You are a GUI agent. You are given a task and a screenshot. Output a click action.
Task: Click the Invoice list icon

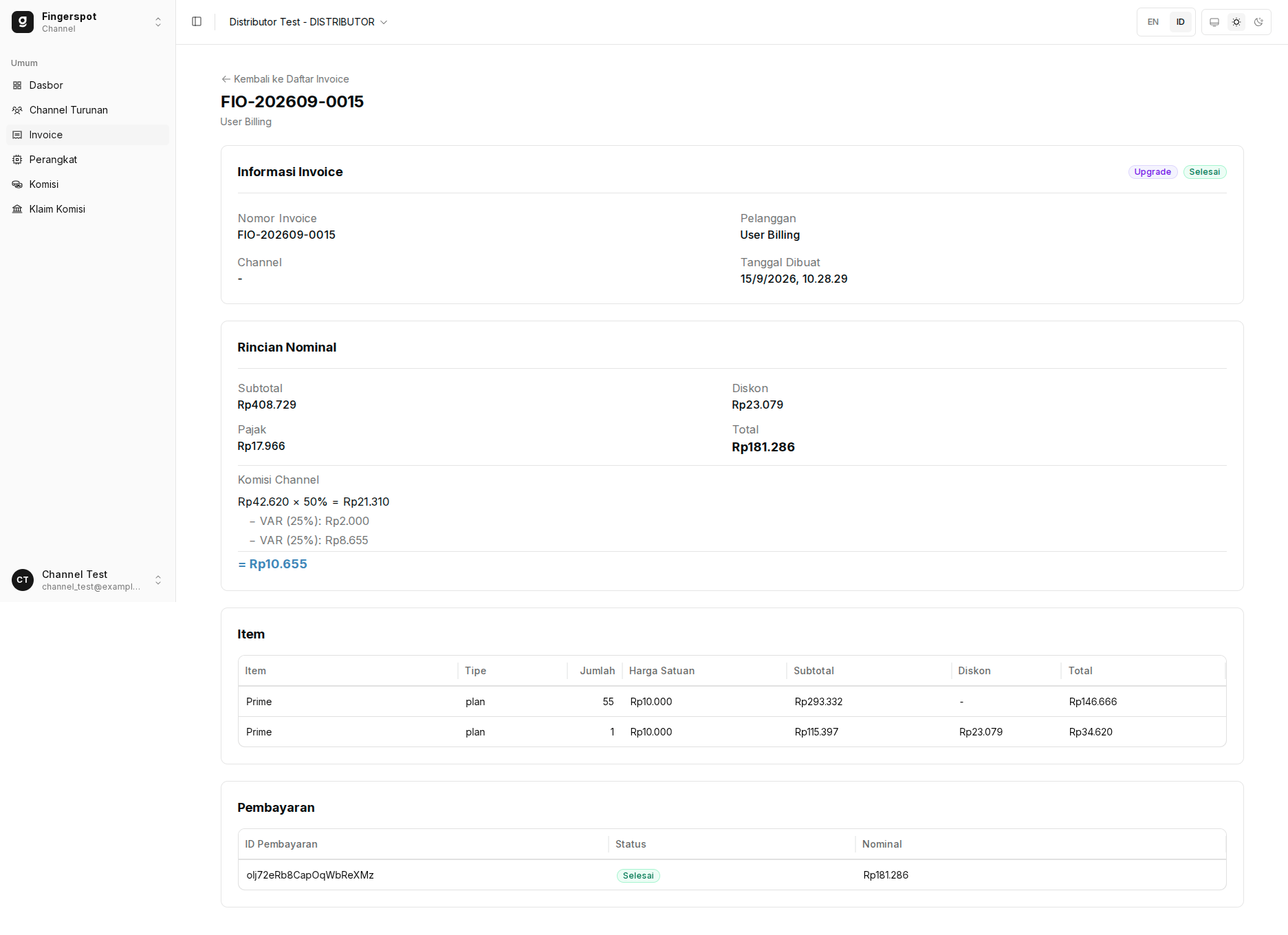pyautogui.click(x=17, y=135)
